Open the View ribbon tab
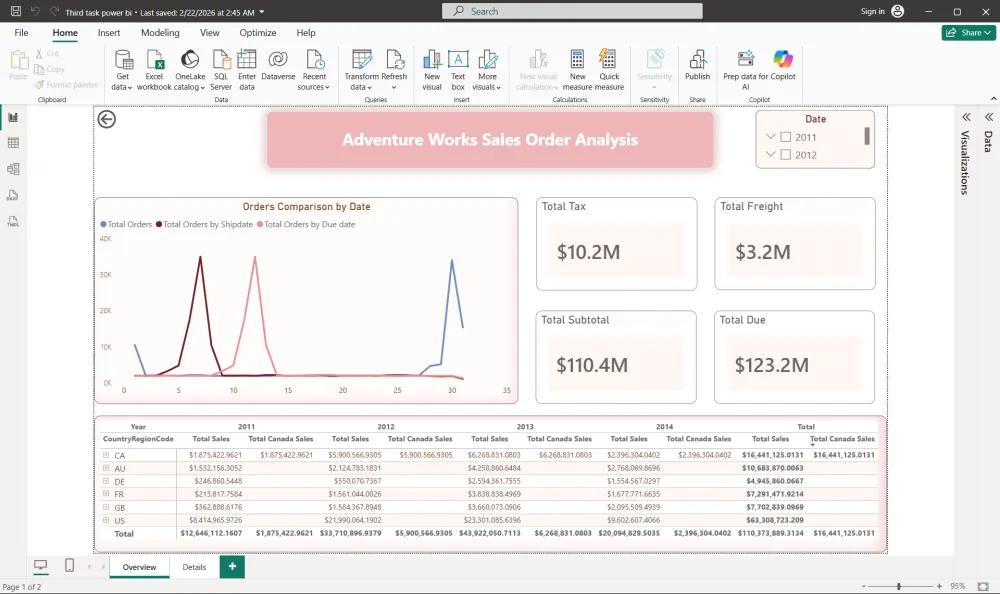 209,33
